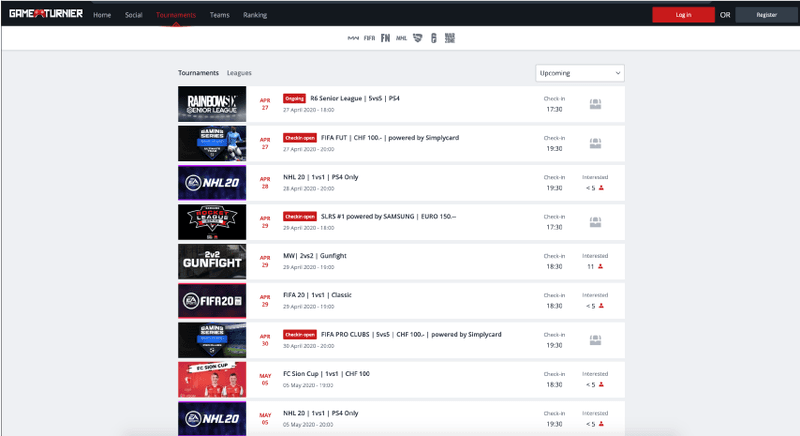
Task: Select the Tournaments tab
Action: coord(198,73)
